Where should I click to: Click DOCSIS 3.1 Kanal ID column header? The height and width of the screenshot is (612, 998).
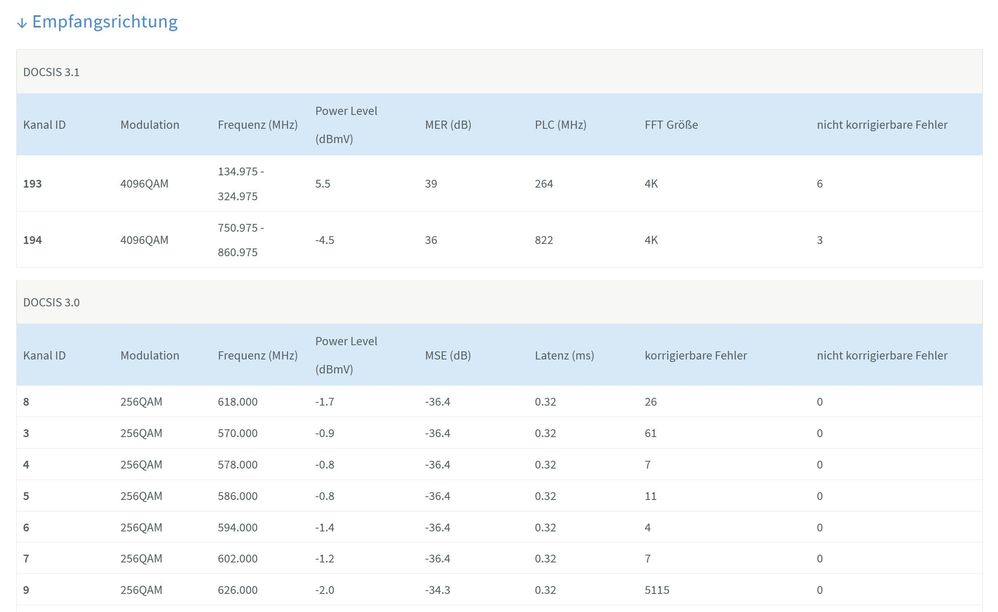click(45, 125)
